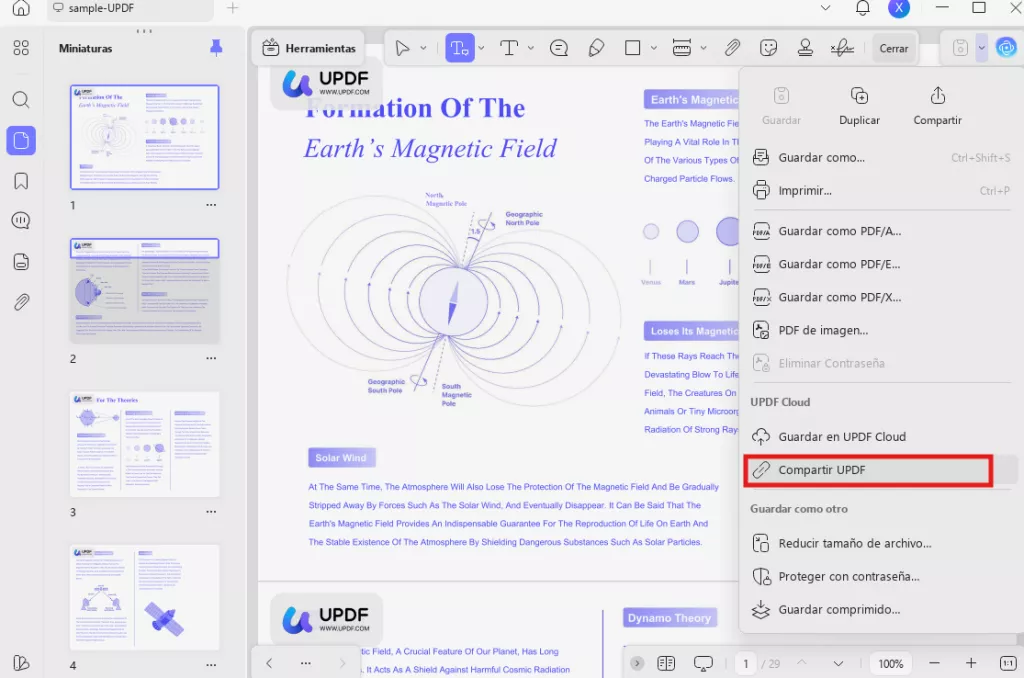
Task: Choose Compartir UPDF
Action: pyautogui.click(x=881, y=470)
